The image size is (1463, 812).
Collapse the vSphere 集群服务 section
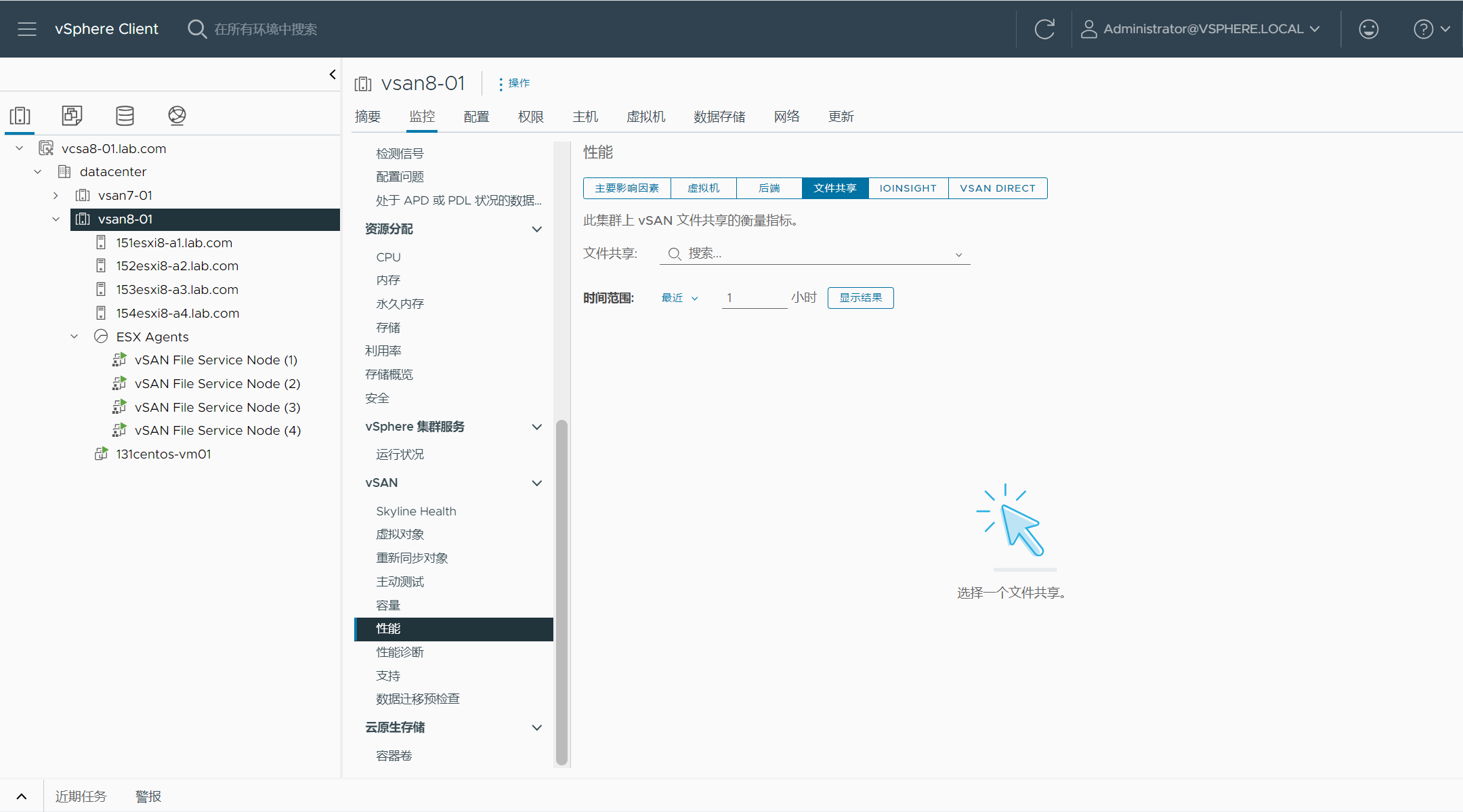point(537,427)
